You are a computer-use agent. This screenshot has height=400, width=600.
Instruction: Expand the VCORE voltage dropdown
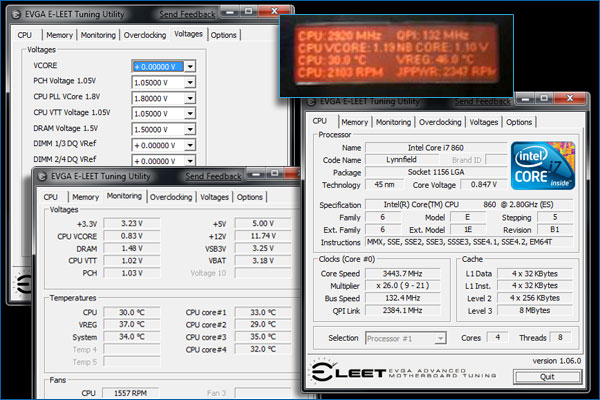[190, 67]
